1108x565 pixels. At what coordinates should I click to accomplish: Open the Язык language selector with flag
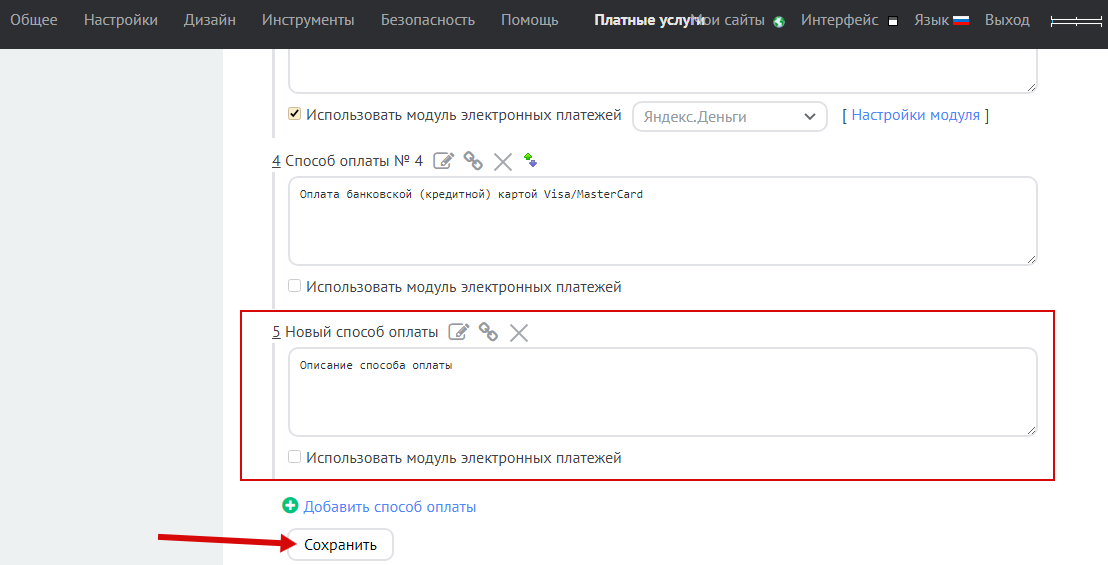click(941, 20)
